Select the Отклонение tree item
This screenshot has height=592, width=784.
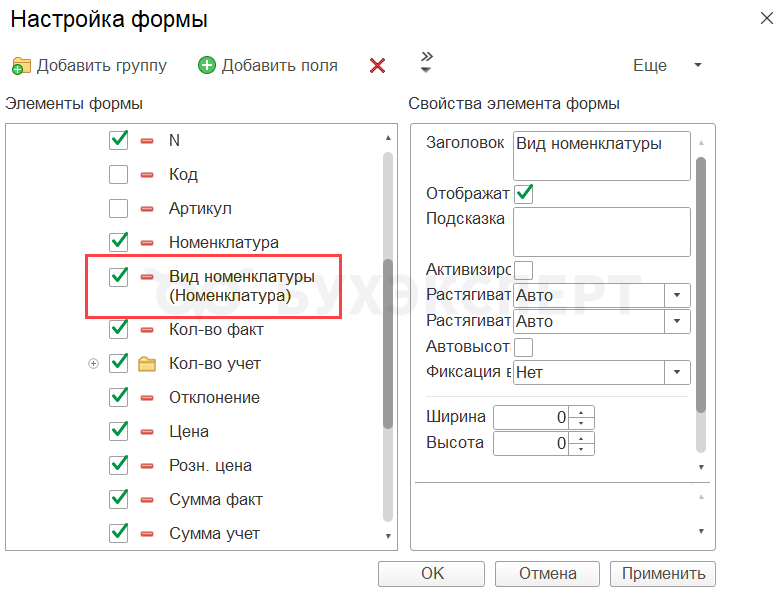tap(214, 398)
